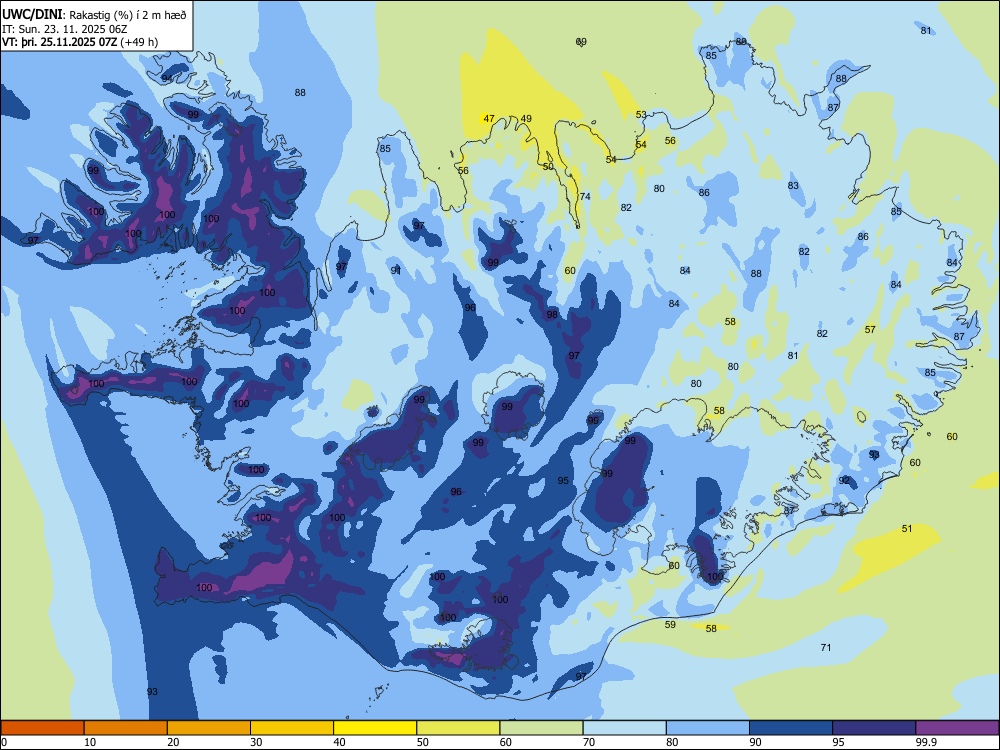
Task: Click the legend label '30'
Action: point(256,742)
